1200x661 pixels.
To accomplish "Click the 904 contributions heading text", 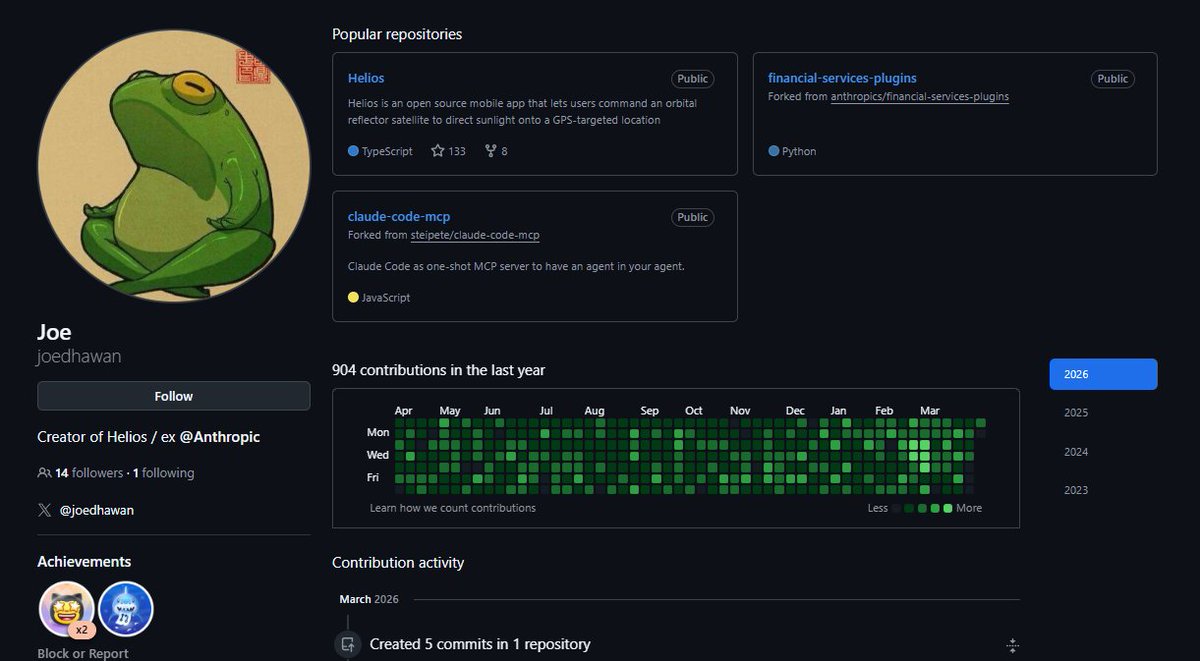I will point(439,370).
